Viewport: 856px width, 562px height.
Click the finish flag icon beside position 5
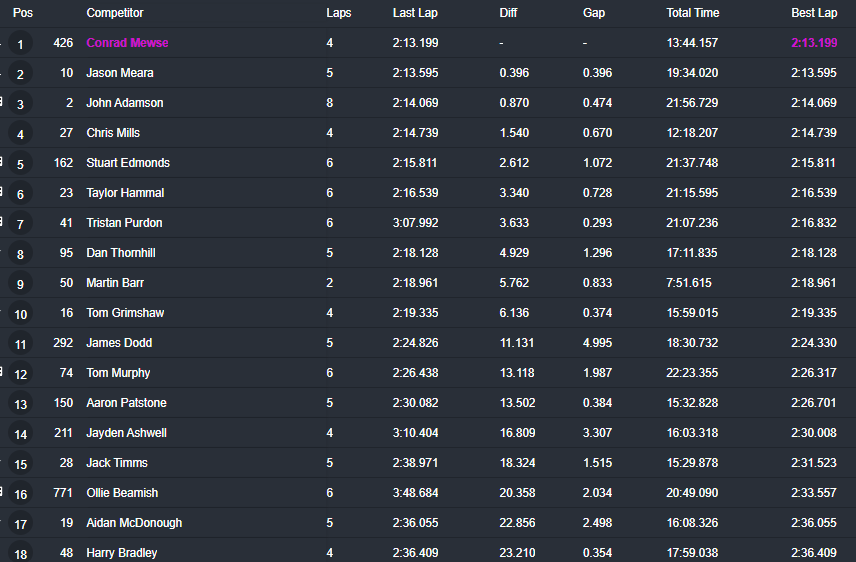pyautogui.click(x=1, y=162)
